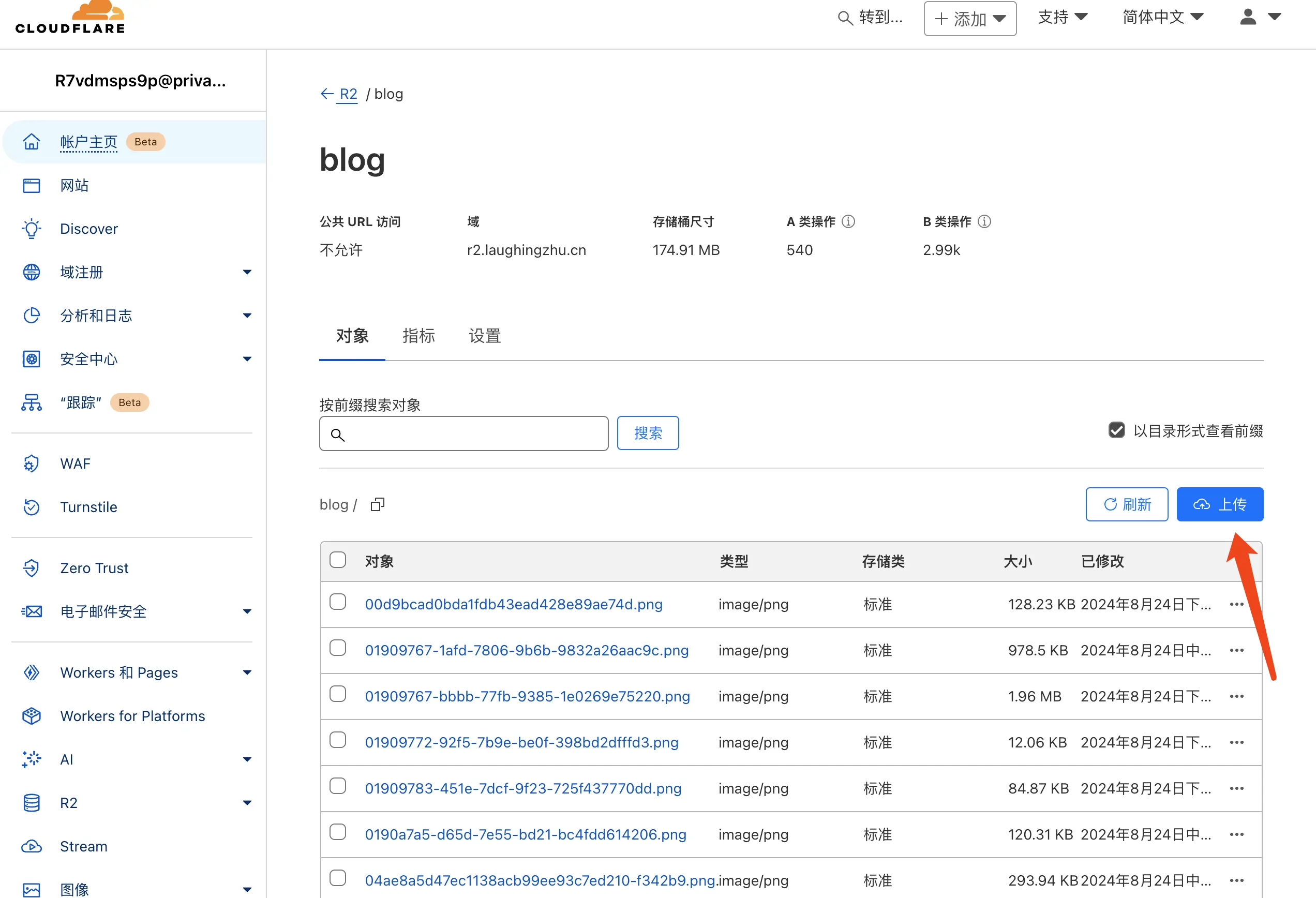Click the WAF shield icon
Viewport: 1316px width, 898px height.
click(31, 463)
